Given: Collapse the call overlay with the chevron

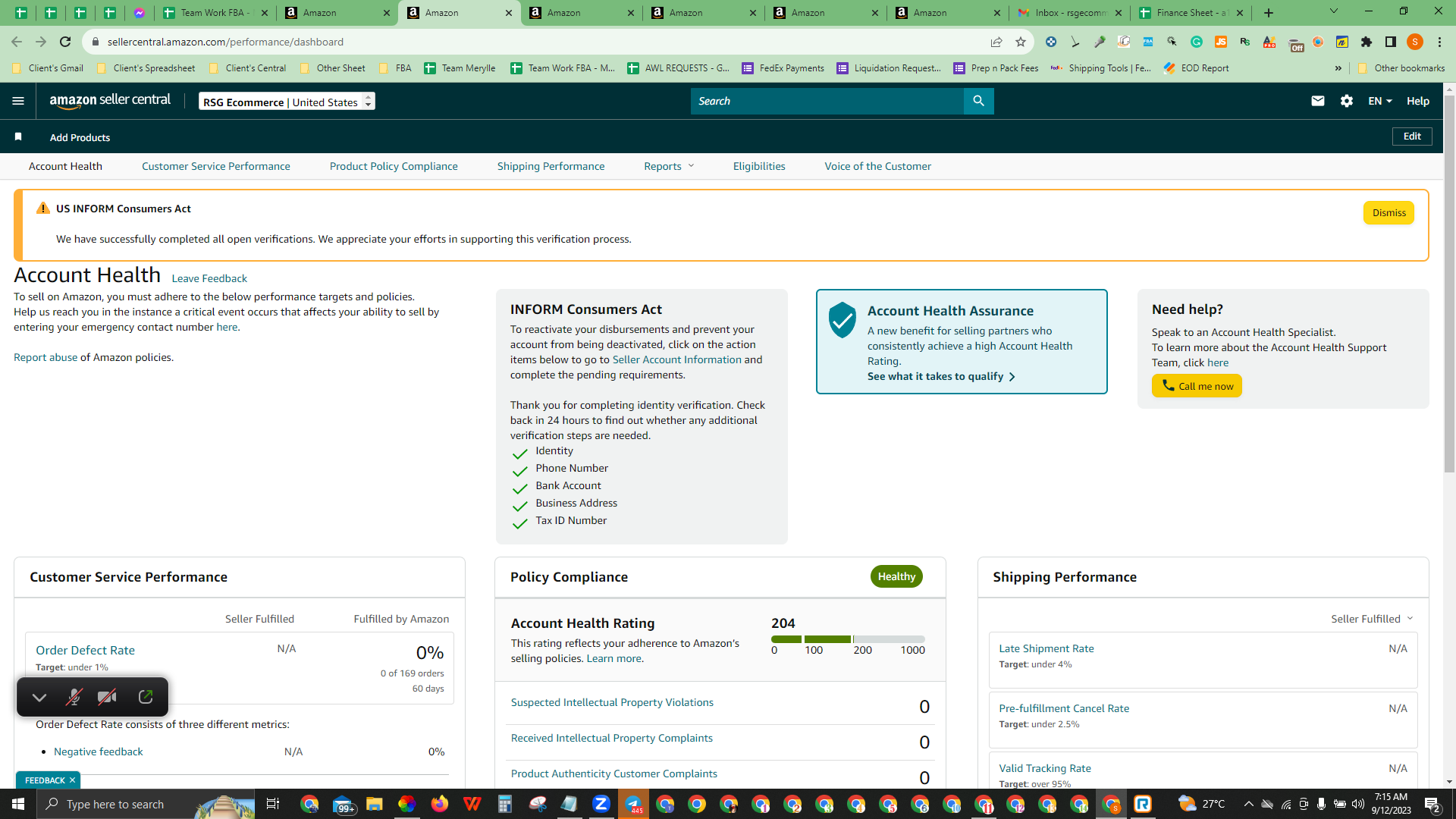Looking at the screenshot, I should [39, 697].
